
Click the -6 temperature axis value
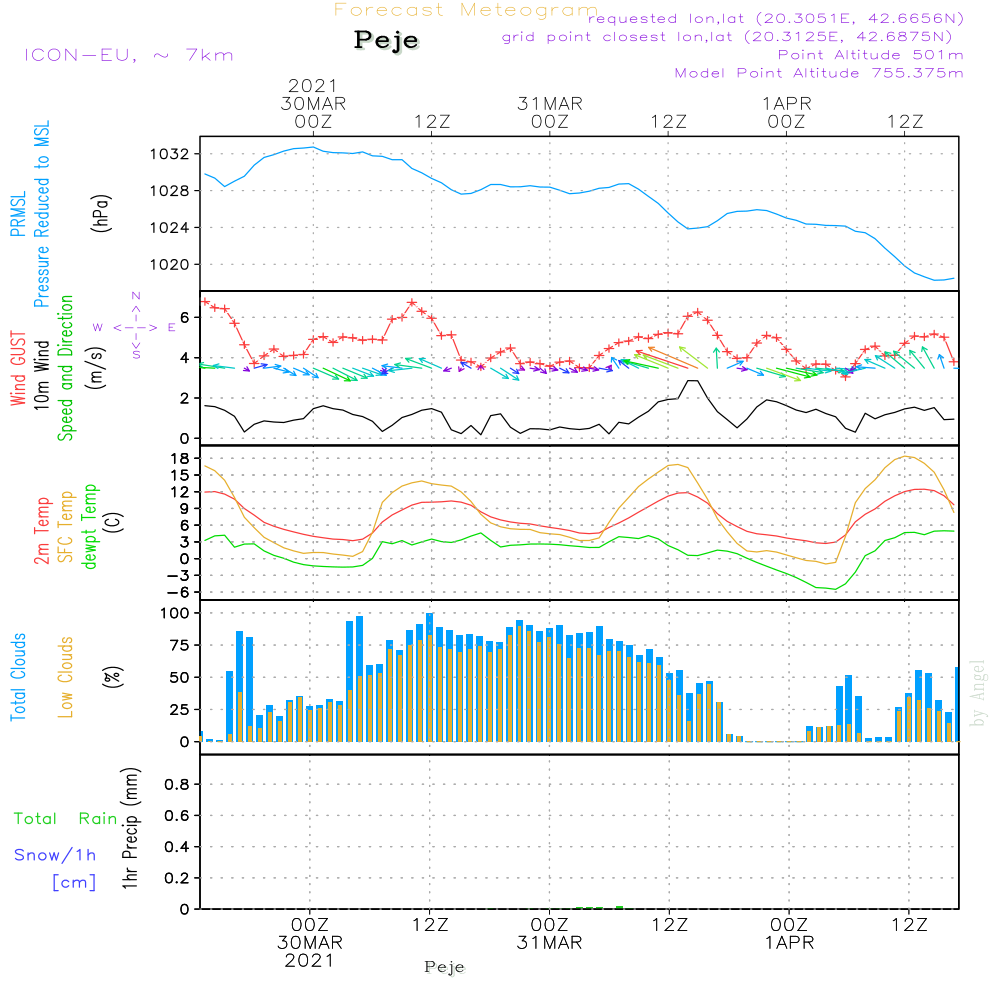click(x=177, y=592)
